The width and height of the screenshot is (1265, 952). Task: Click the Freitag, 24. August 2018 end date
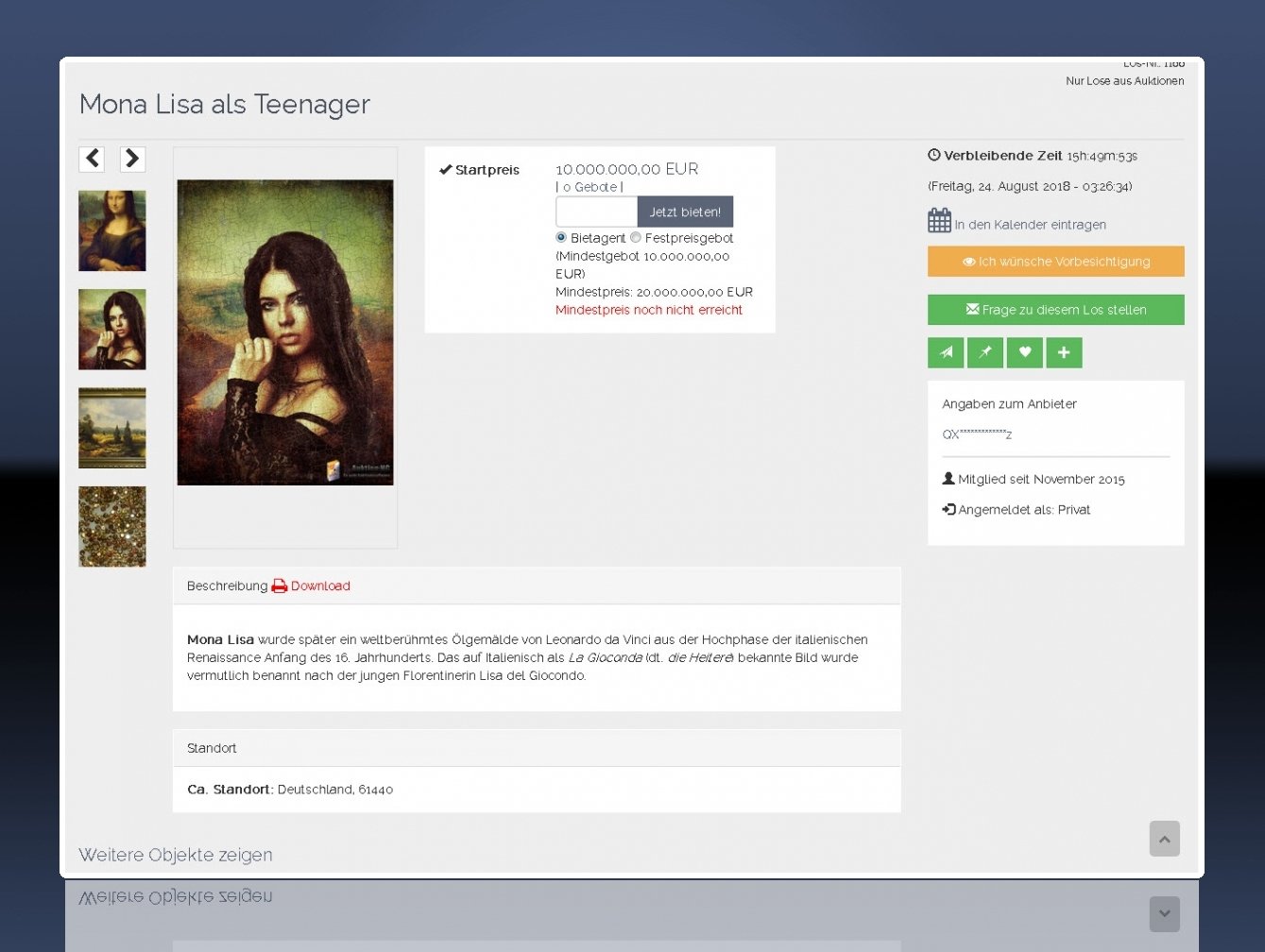[x=1030, y=186]
